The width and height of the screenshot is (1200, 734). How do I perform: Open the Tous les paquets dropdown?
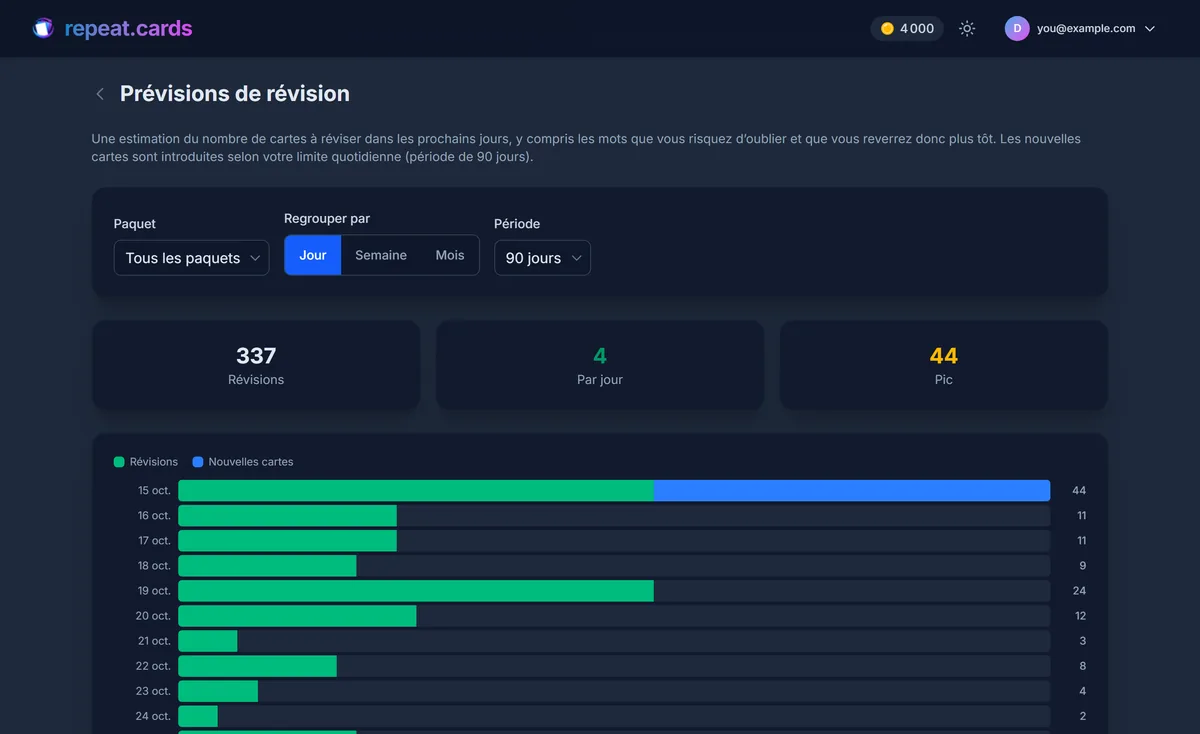pyautogui.click(x=191, y=258)
